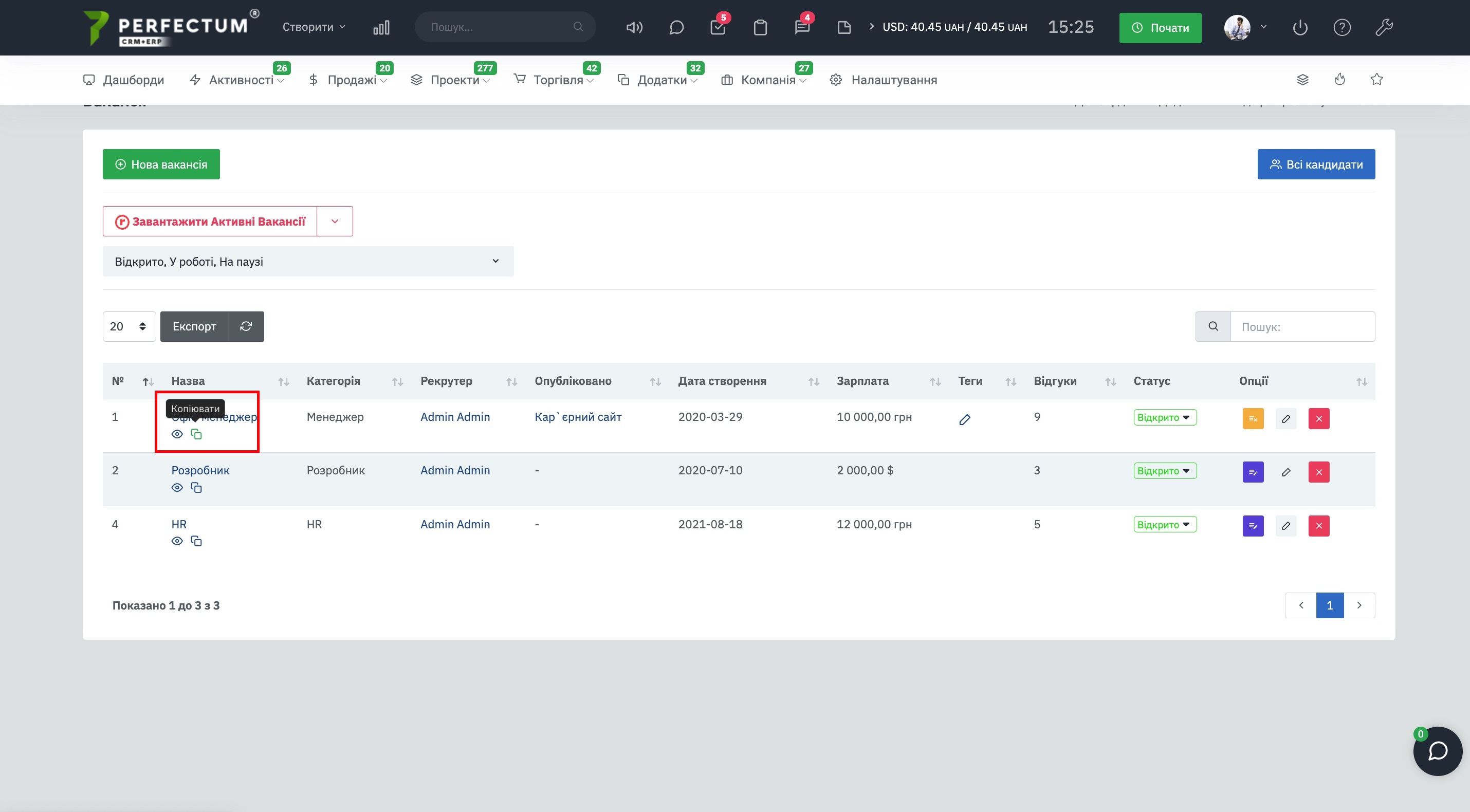Screen dimensions: 1470x812
Task: Open messages icon with badge 4
Action: pyautogui.click(x=802, y=27)
